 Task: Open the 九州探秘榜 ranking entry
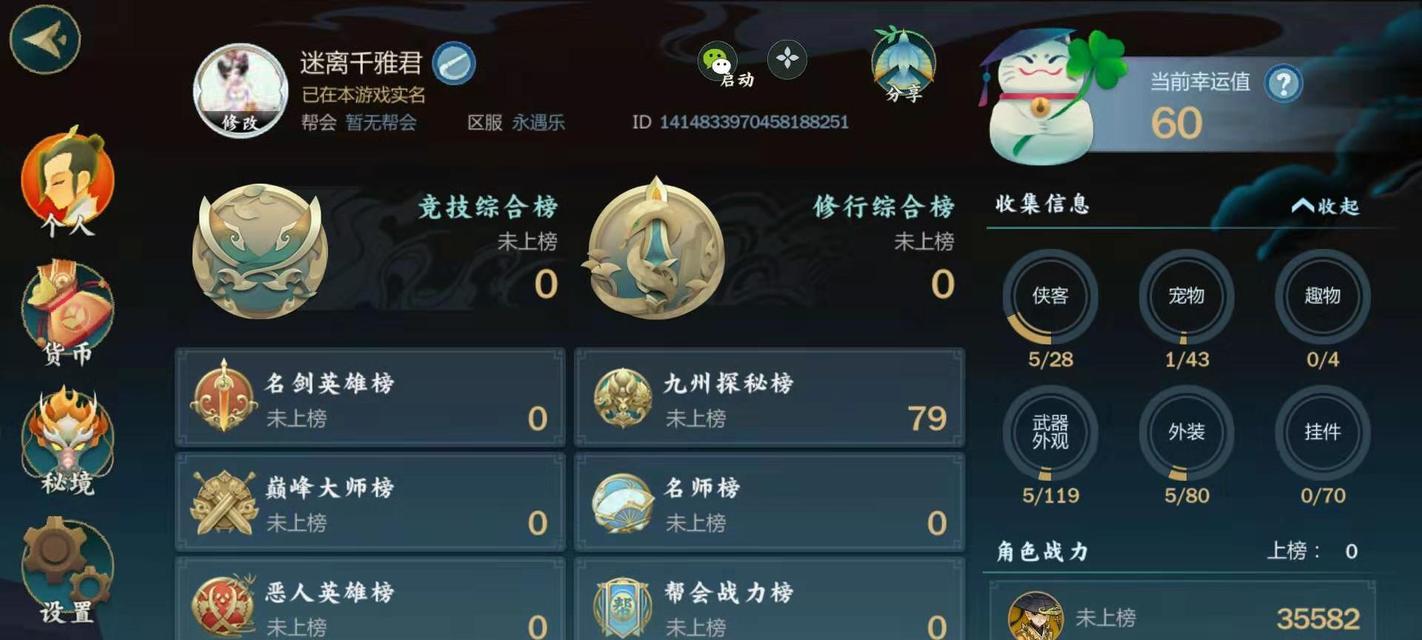(x=769, y=398)
